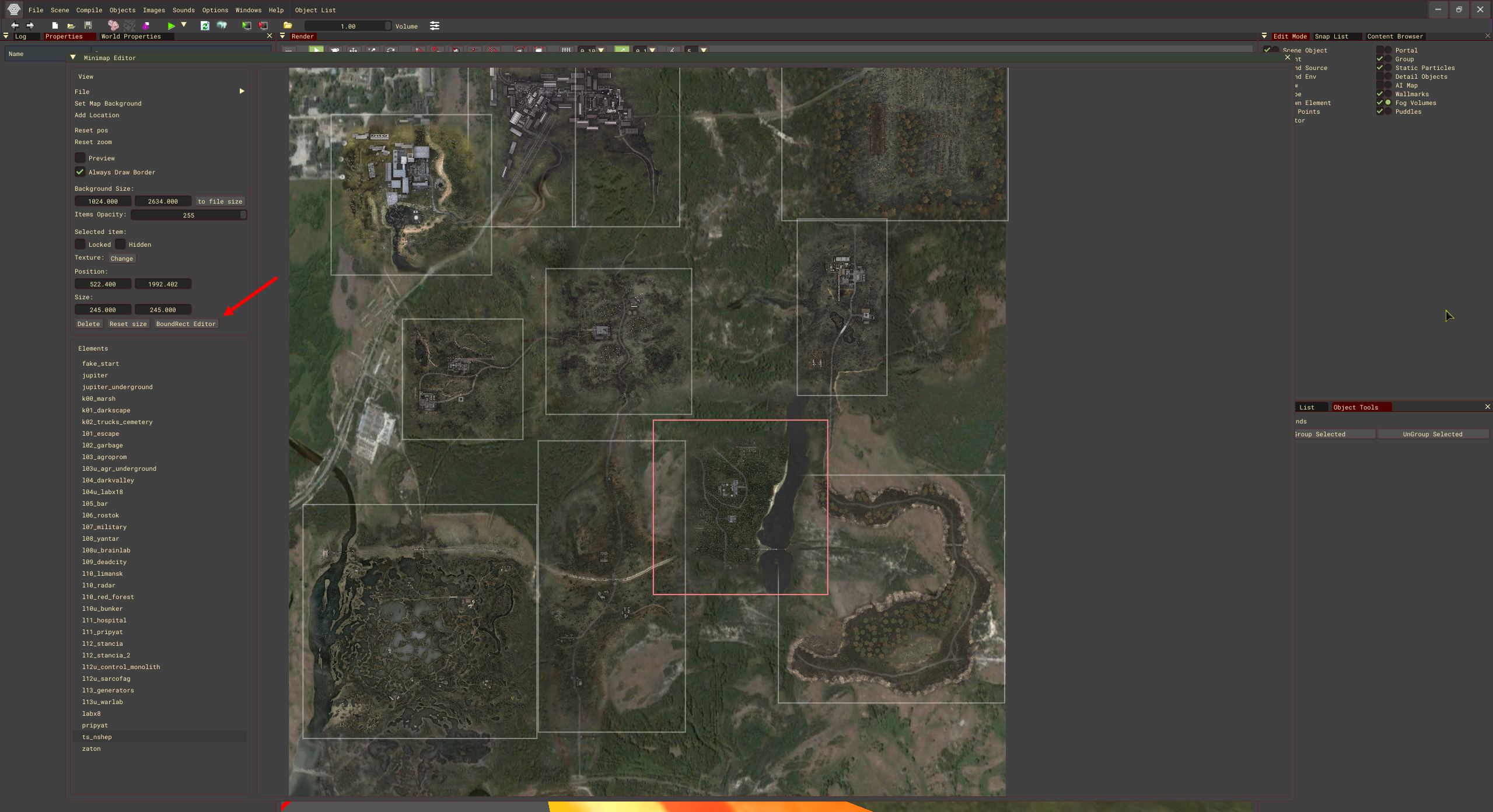
Task: Select the jupiter_underground element in the list
Action: tap(117, 387)
